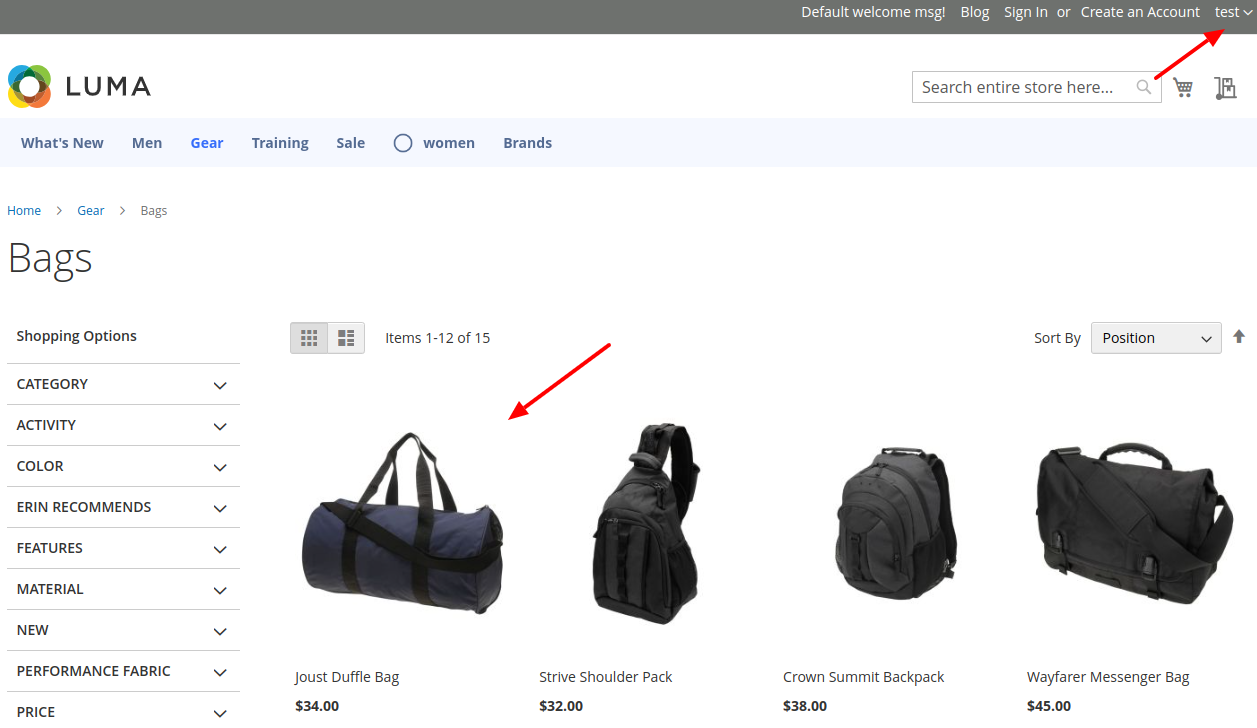The width and height of the screenshot is (1257, 728).
Task: Click the compare products cart icon
Action: pos(1225,88)
